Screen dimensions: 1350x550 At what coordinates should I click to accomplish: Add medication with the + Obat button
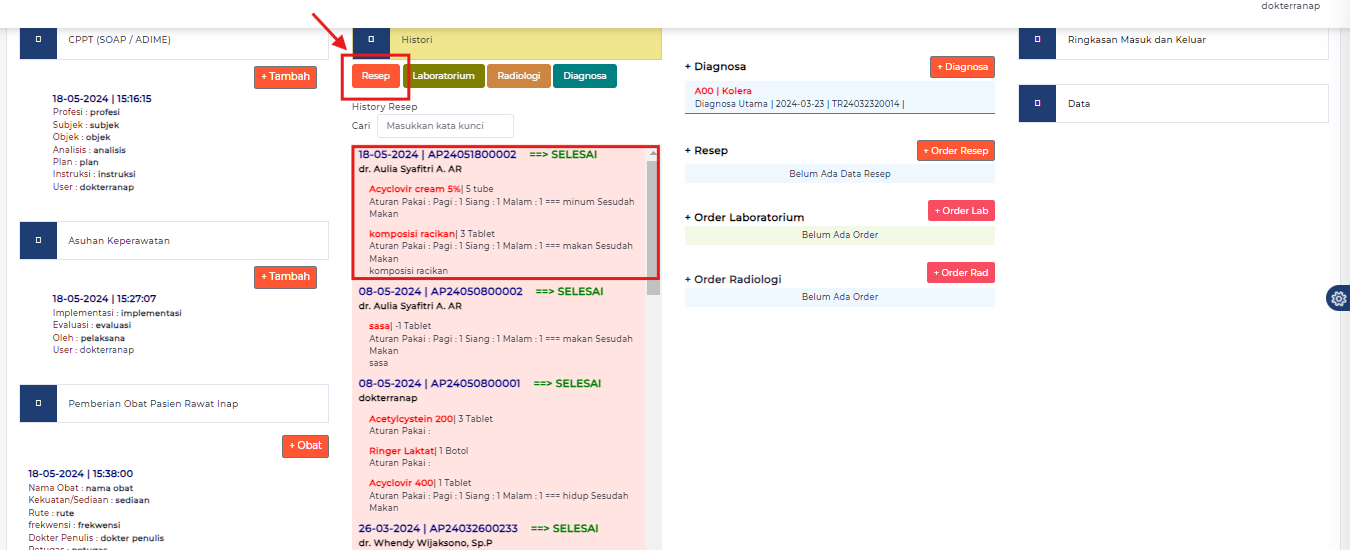point(305,446)
